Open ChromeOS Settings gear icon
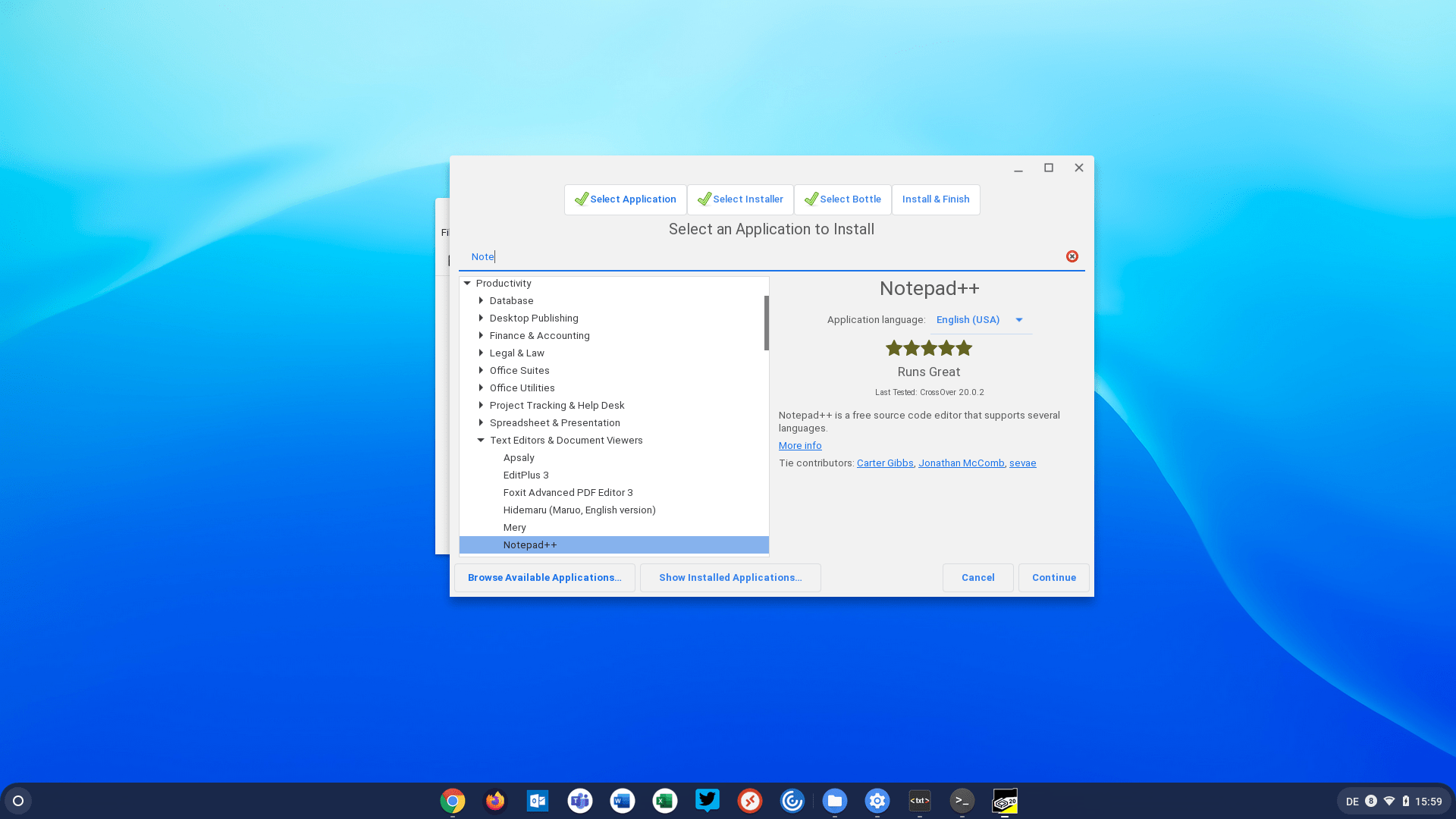 coord(877,801)
